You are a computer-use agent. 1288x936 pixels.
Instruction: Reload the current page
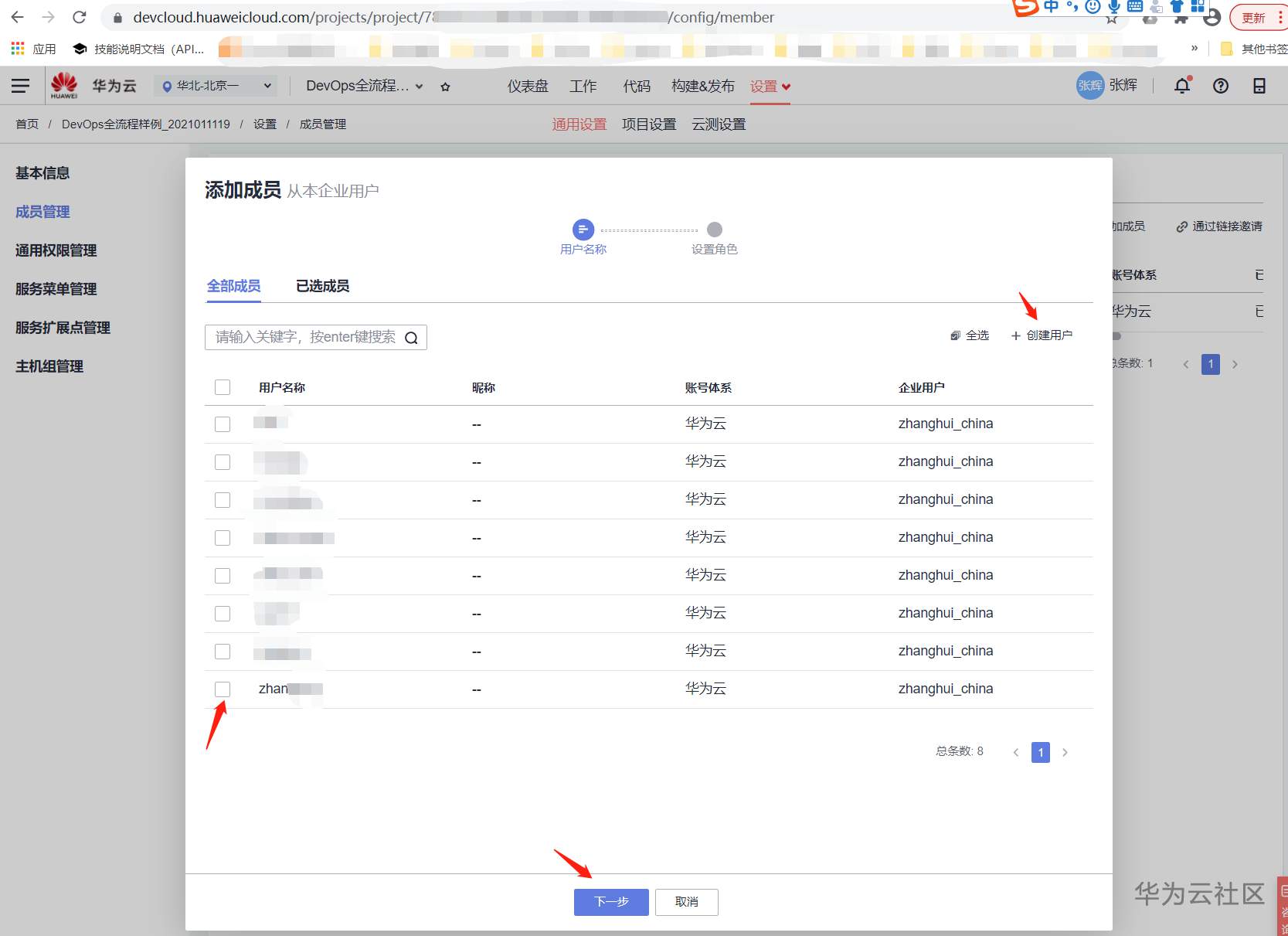point(79,17)
